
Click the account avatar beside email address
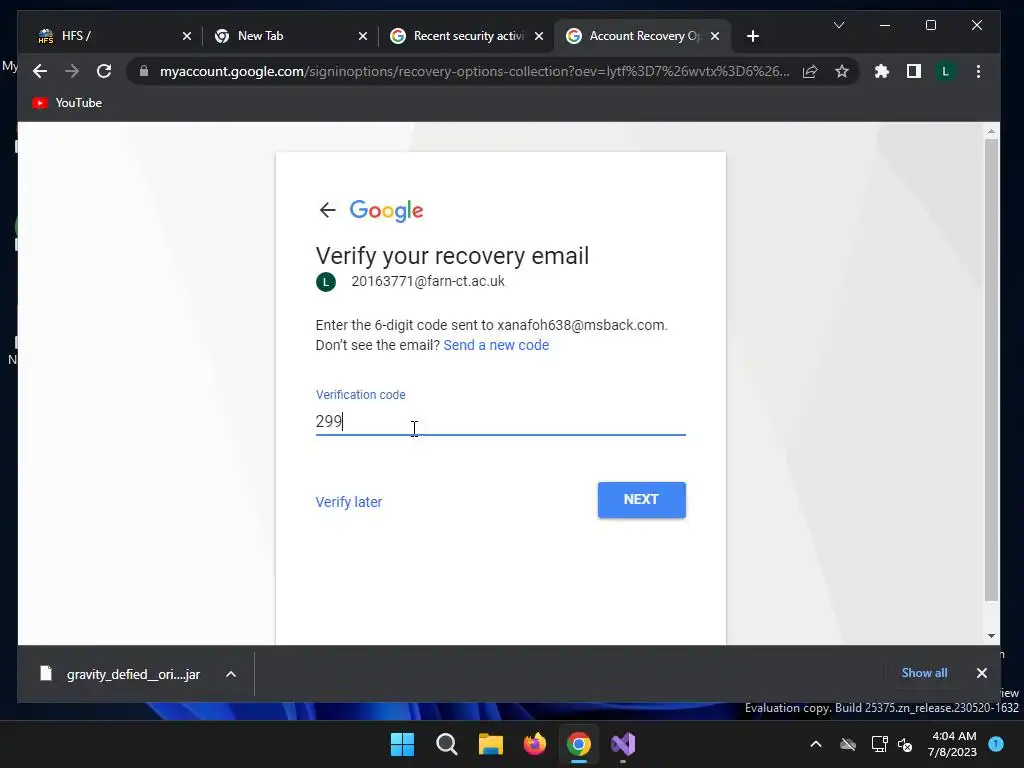click(x=326, y=281)
